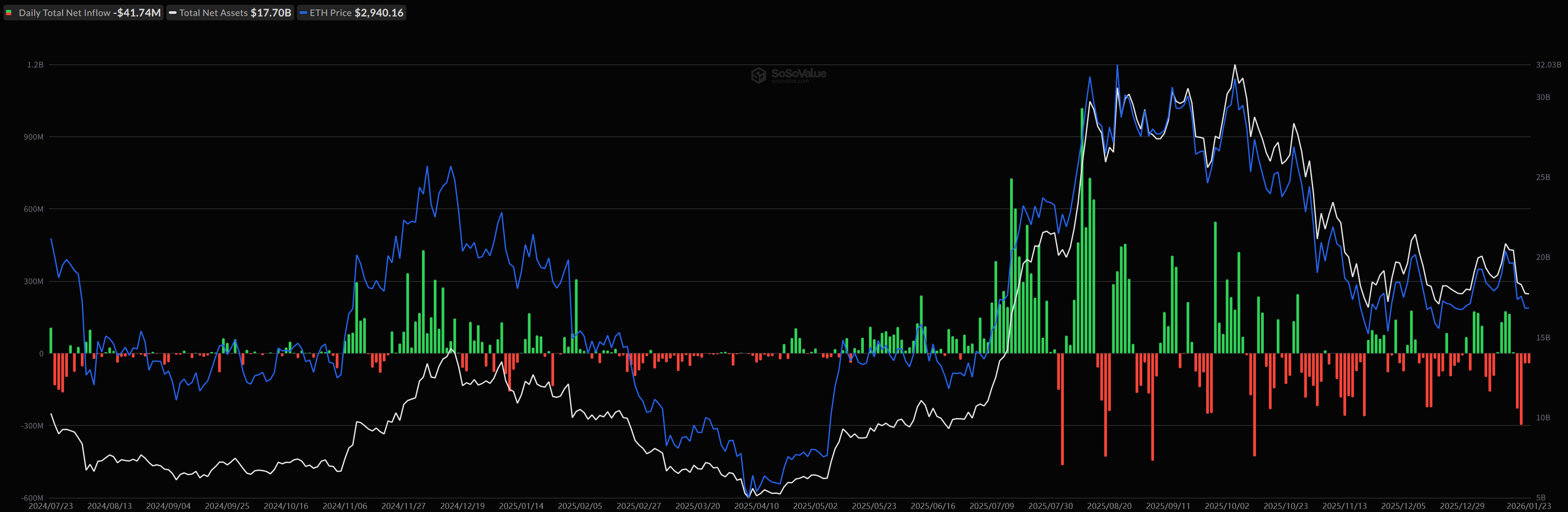
Task: Toggle the ETH Price legend series
Action: pyautogui.click(x=352, y=13)
